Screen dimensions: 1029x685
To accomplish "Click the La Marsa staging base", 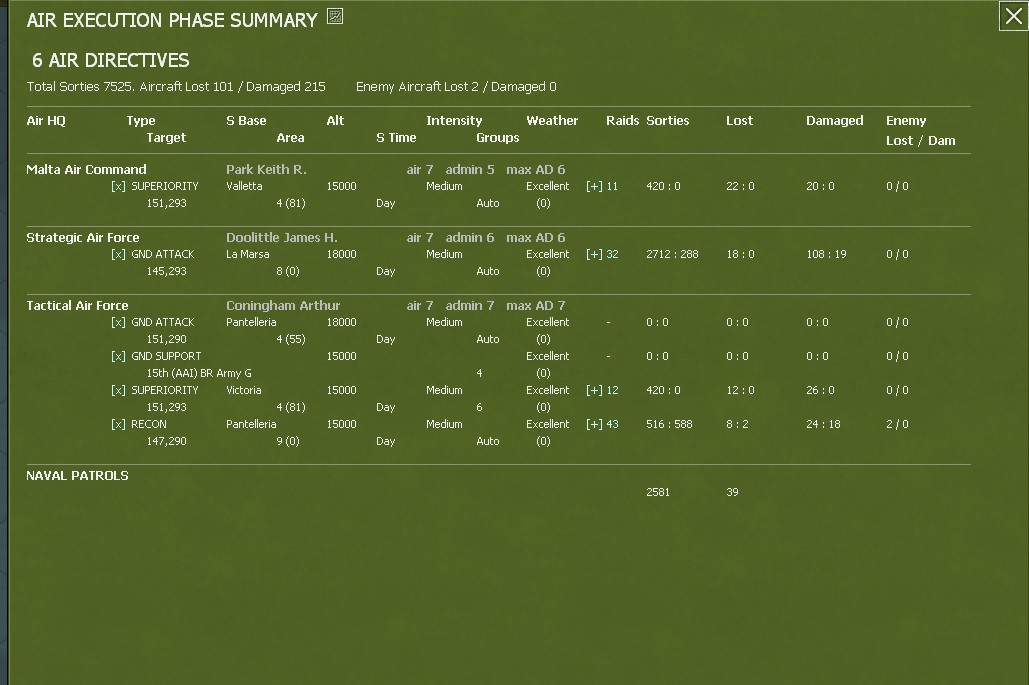I will (247, 255).
